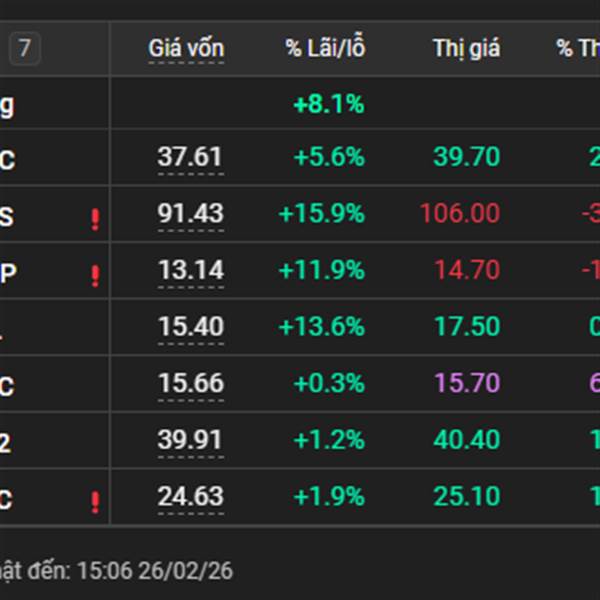Open the underlined cost price 15.40
The image size is (600, 600).
click(x=190, y=326)
